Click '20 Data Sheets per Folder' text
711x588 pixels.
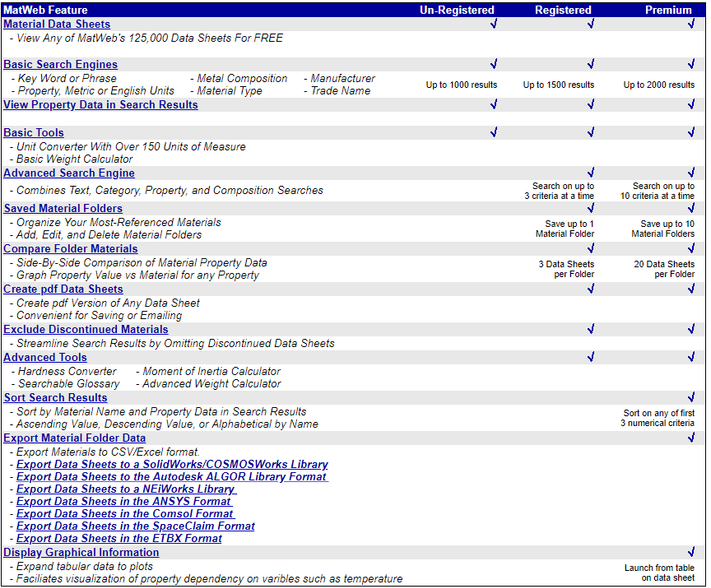[x=664, y=269]
